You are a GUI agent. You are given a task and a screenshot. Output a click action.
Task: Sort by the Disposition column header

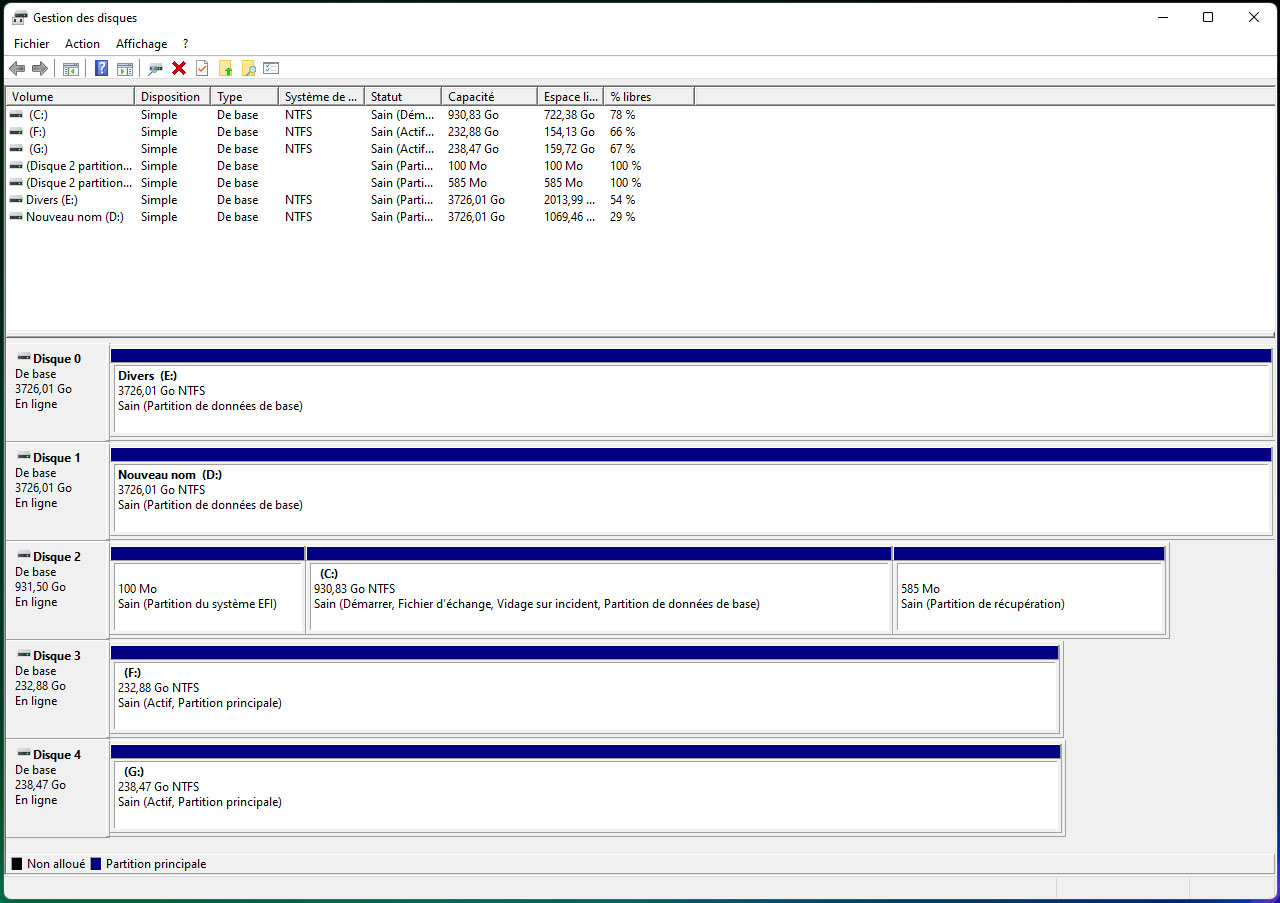pos(173,97)
